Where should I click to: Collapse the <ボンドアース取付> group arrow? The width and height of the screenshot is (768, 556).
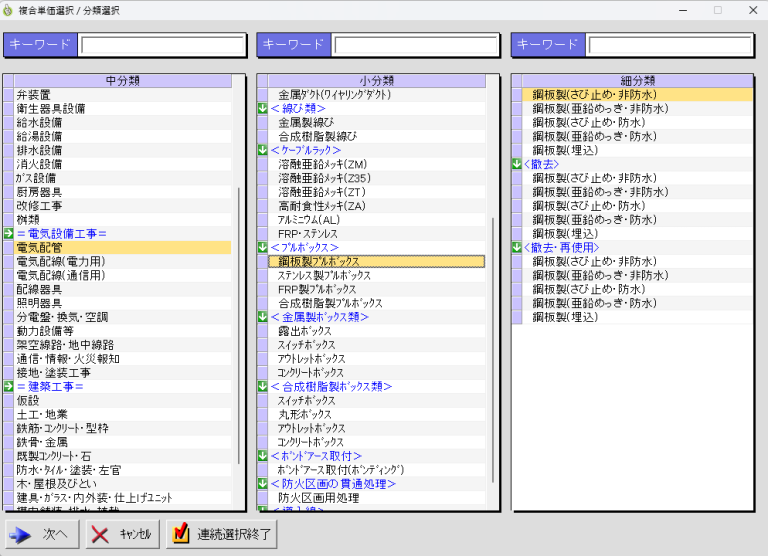point(263,456)
